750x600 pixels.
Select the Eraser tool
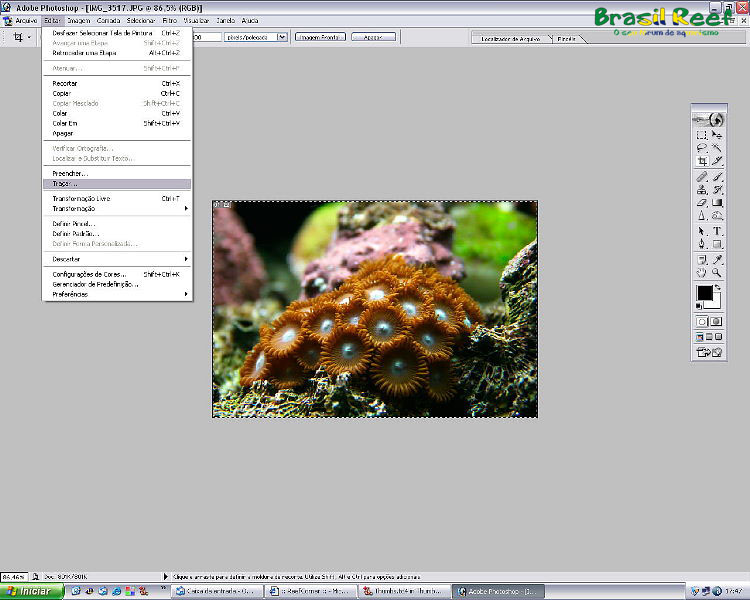(x=702, y=203)
